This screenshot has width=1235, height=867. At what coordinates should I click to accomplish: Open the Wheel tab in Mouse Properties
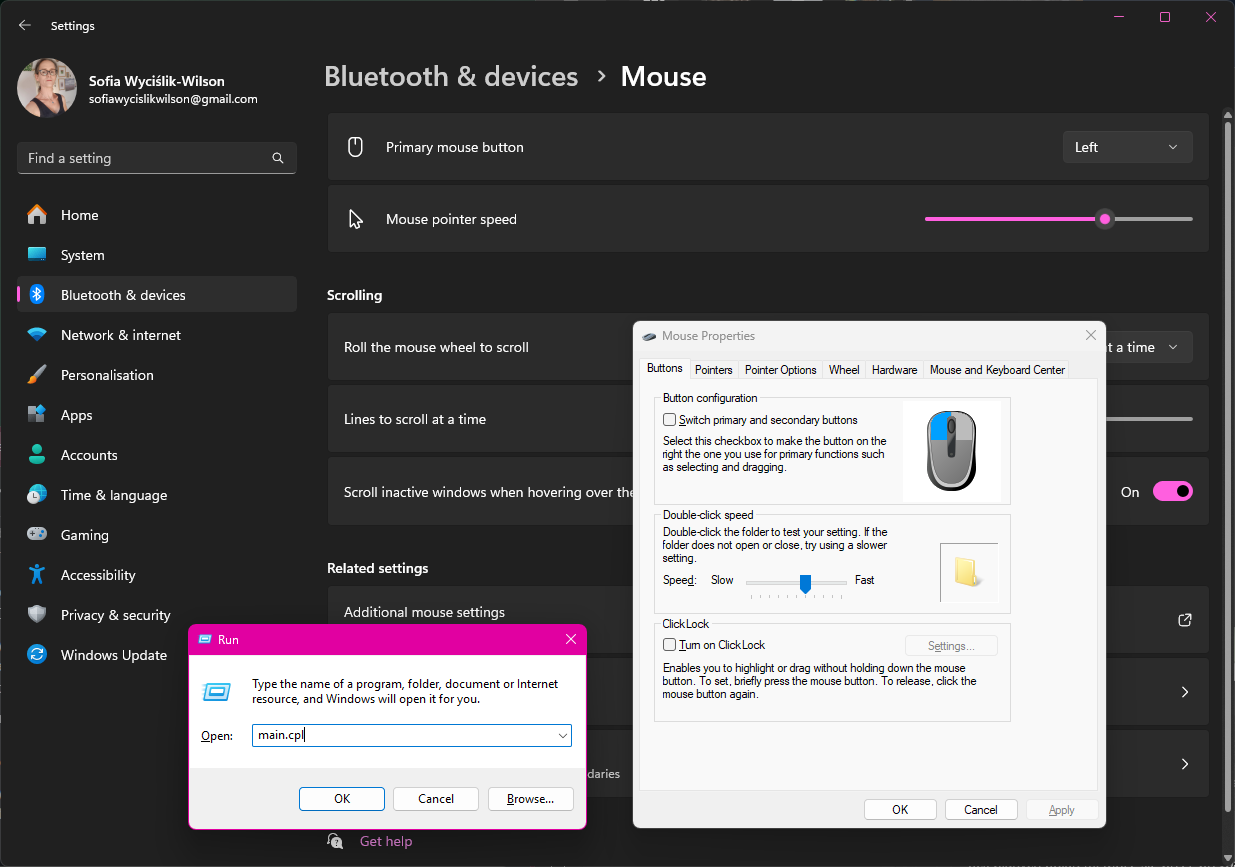click(x=844, y=370)
